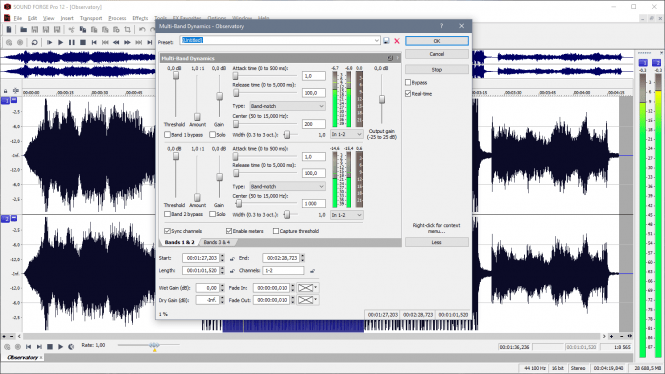Click the Sound Forge application icon in menu bar
Viewport: 665px width, 374px height.
click(x=7, y=18)
